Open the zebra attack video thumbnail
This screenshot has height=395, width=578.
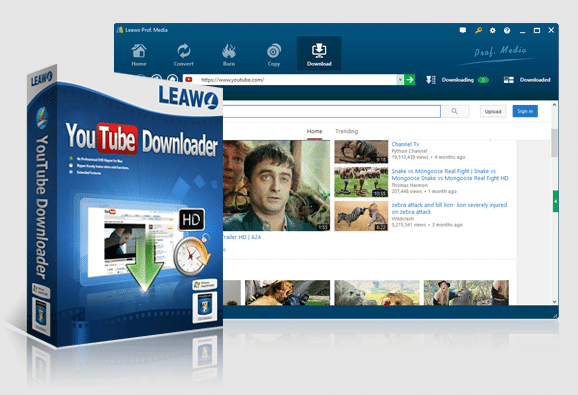[361, 216]
